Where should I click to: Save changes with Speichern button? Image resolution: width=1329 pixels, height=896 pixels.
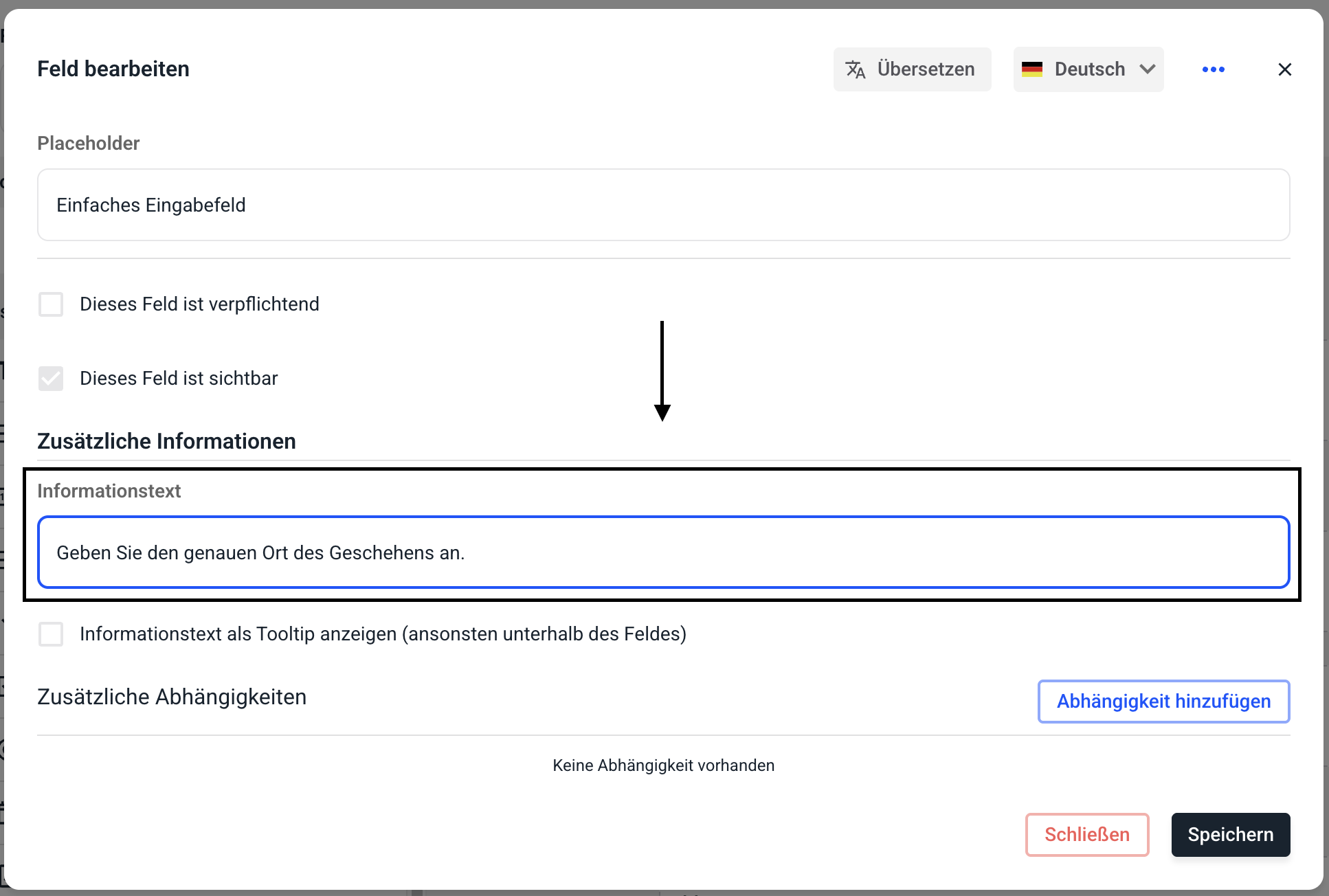(x=1230, y=835)
